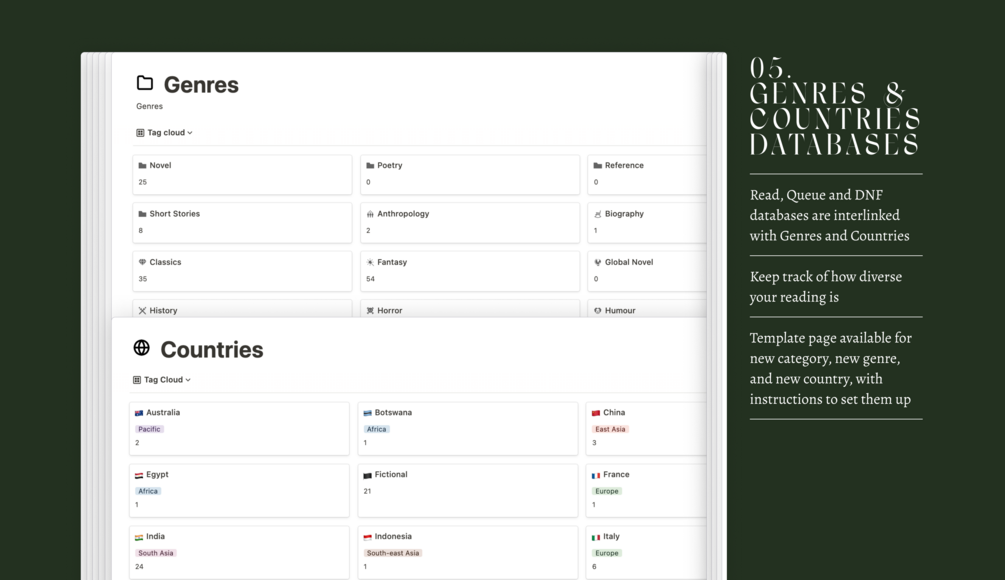Click the Poetry genre folder icon

point(370,165)
